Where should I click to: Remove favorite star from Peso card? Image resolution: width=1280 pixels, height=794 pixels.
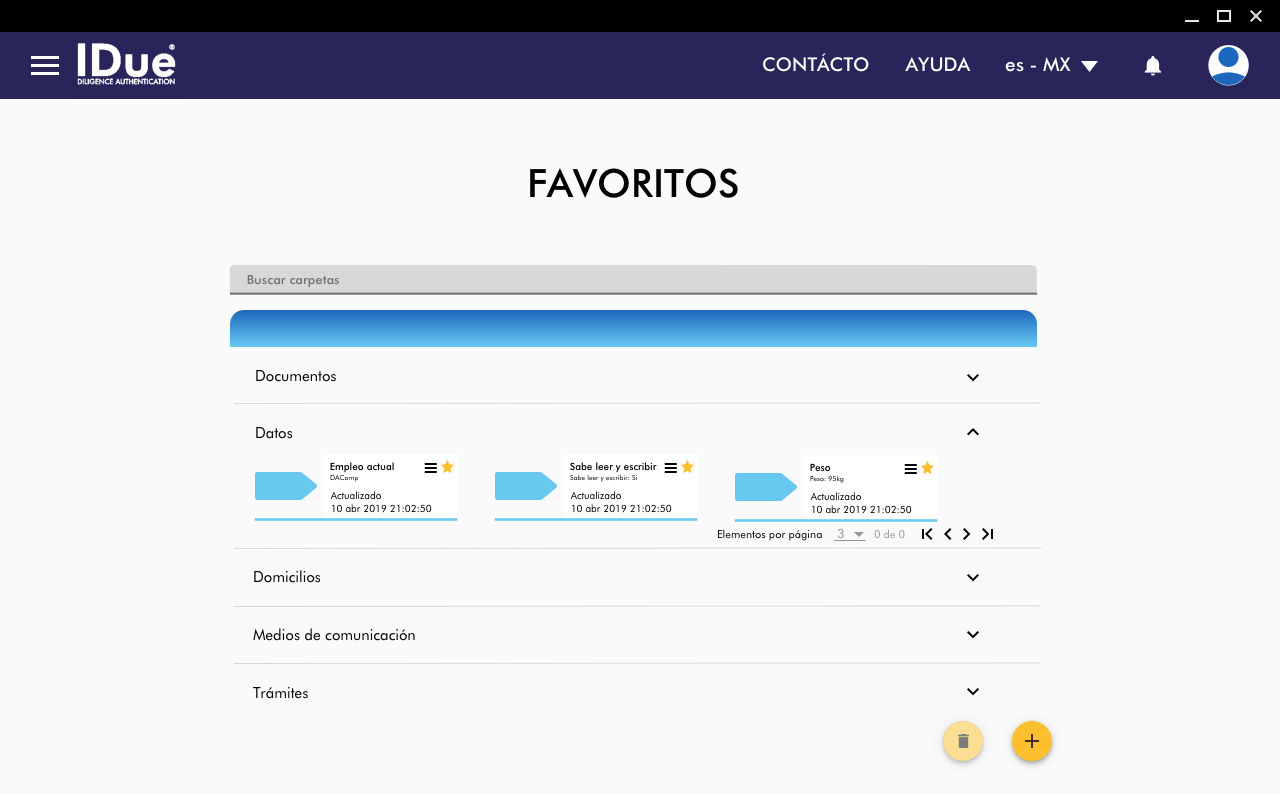pyautogui.click(x=927, y=467)
